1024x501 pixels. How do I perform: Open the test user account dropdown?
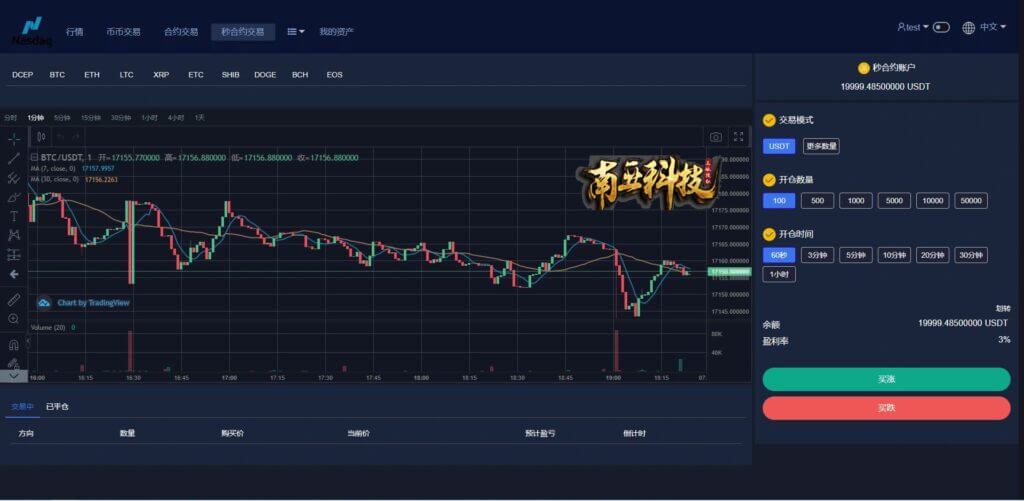913,27
